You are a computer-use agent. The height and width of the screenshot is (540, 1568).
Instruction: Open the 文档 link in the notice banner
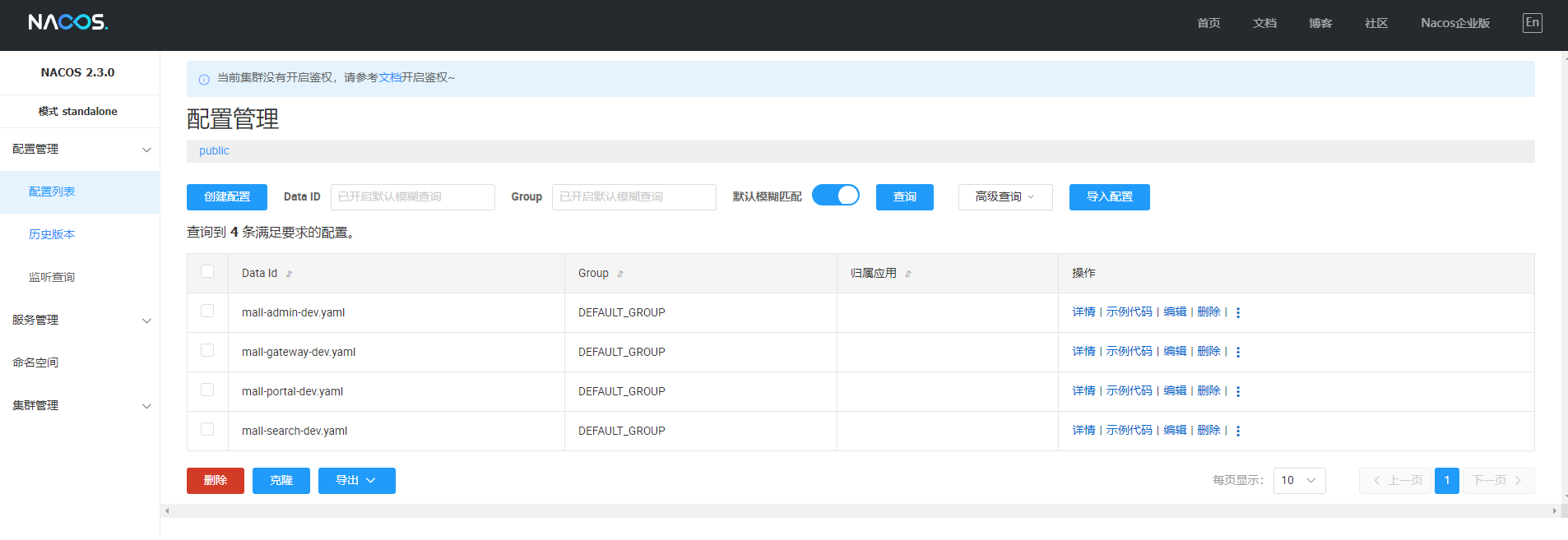390,77
